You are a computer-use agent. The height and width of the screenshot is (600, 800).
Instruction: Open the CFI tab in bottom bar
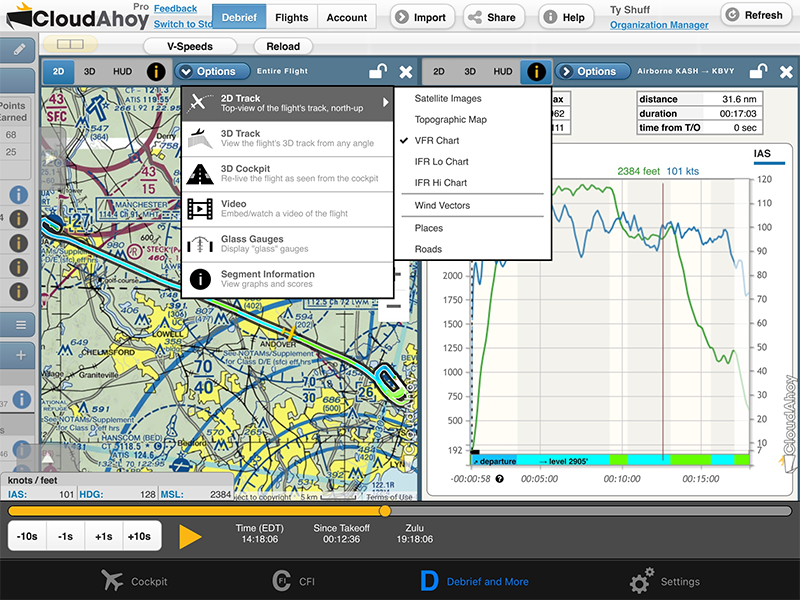click(293, 581)
